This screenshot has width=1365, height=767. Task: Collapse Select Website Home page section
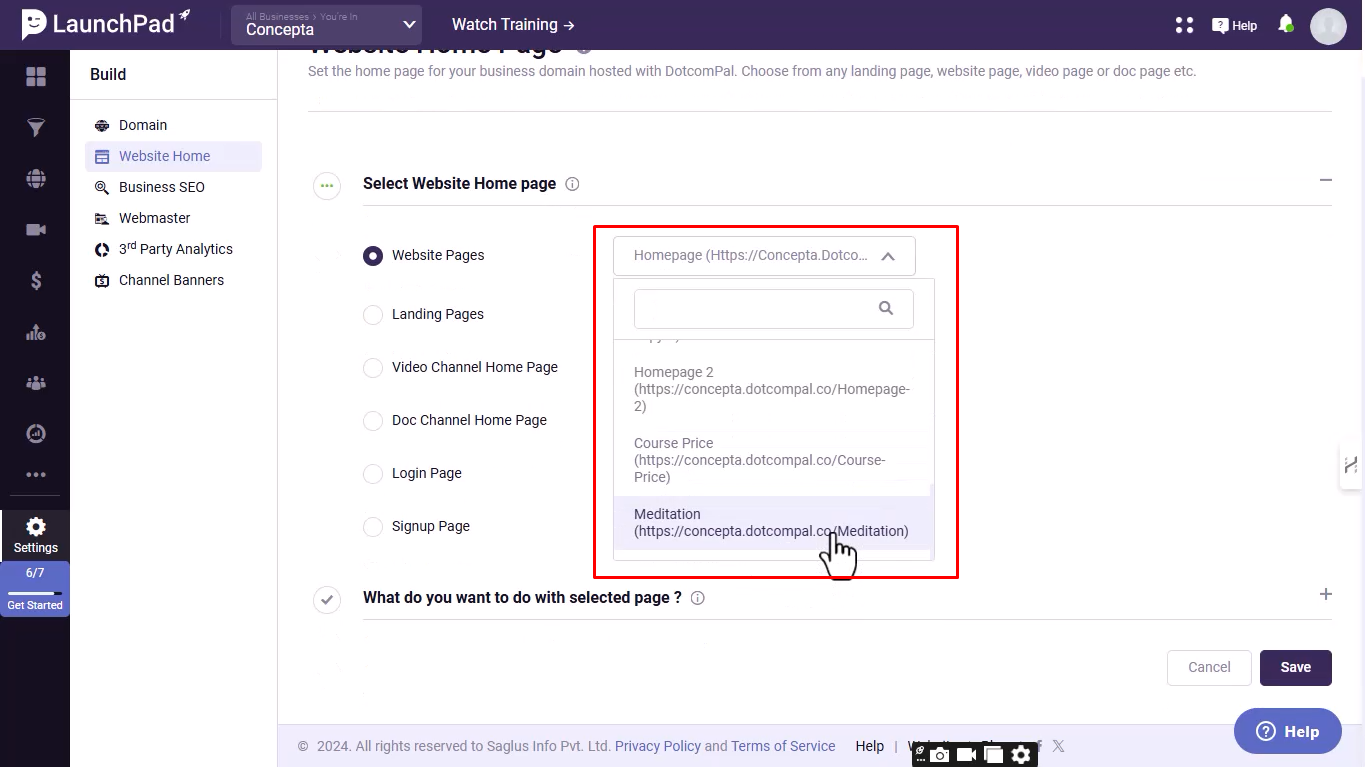tap(1326, 180)
